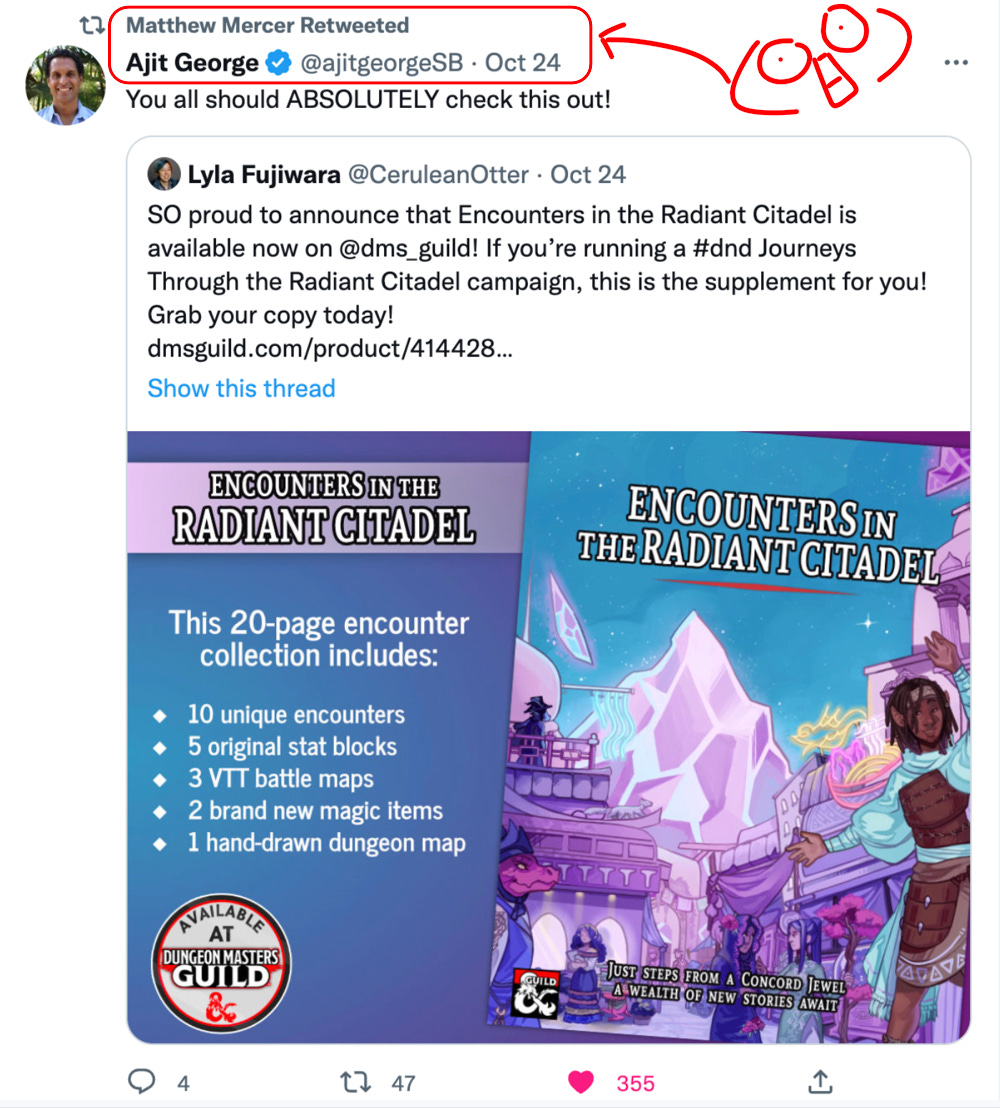Click the @dms_guild mention
The width and height of the screenshot is (1000, 1108).
click(408, 249)
